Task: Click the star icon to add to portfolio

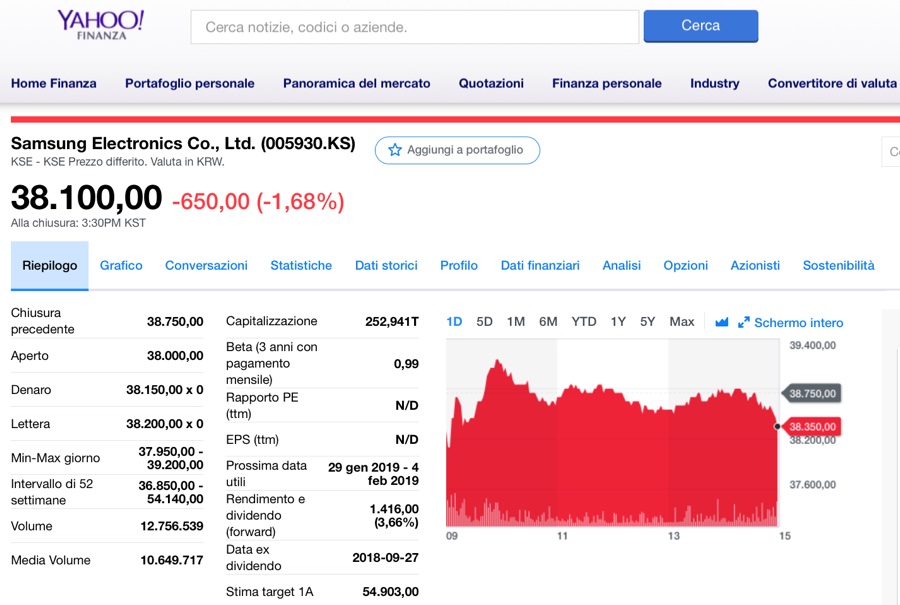Action: tap(395, 150)
